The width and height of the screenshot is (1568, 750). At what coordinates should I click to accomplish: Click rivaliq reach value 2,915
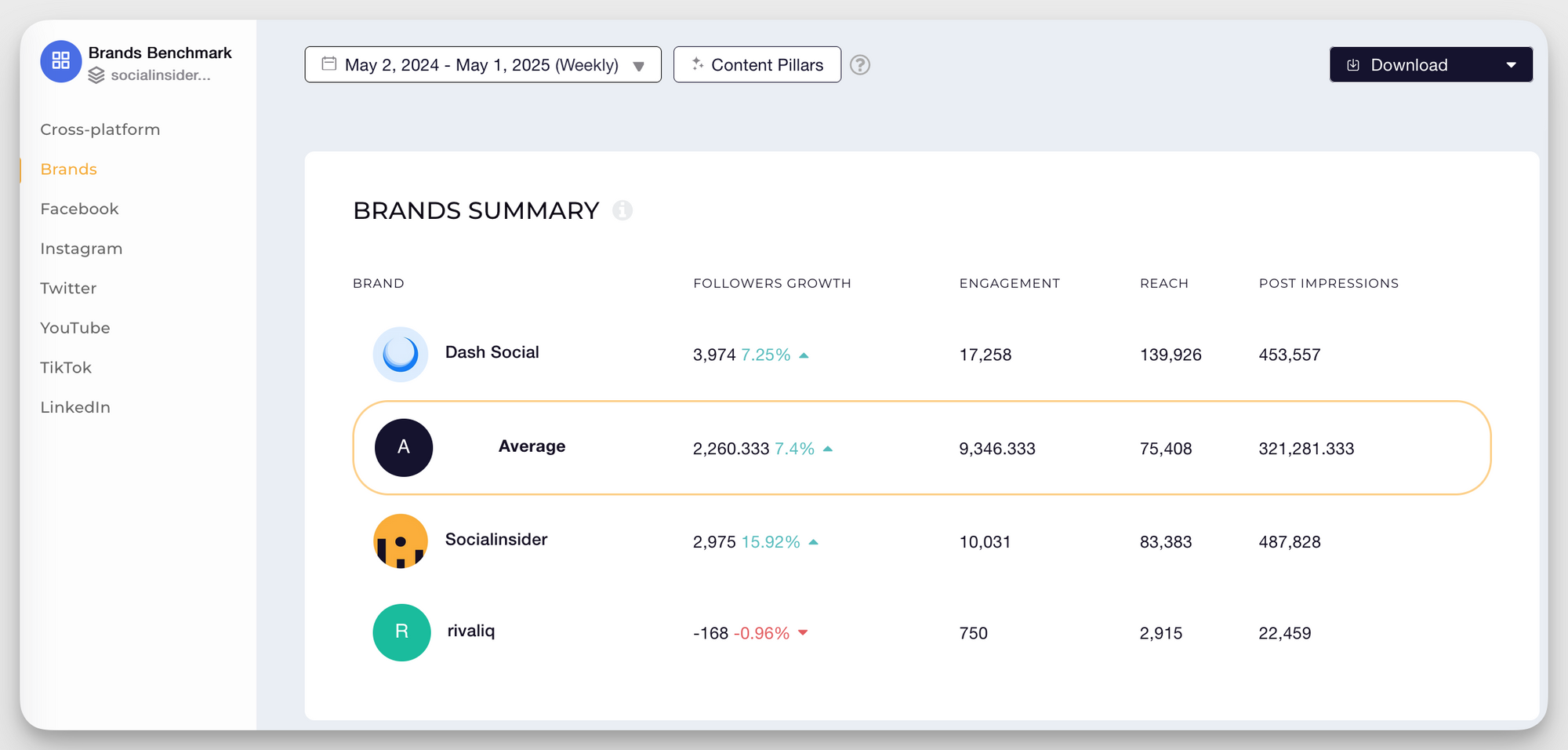point(1161,633)
